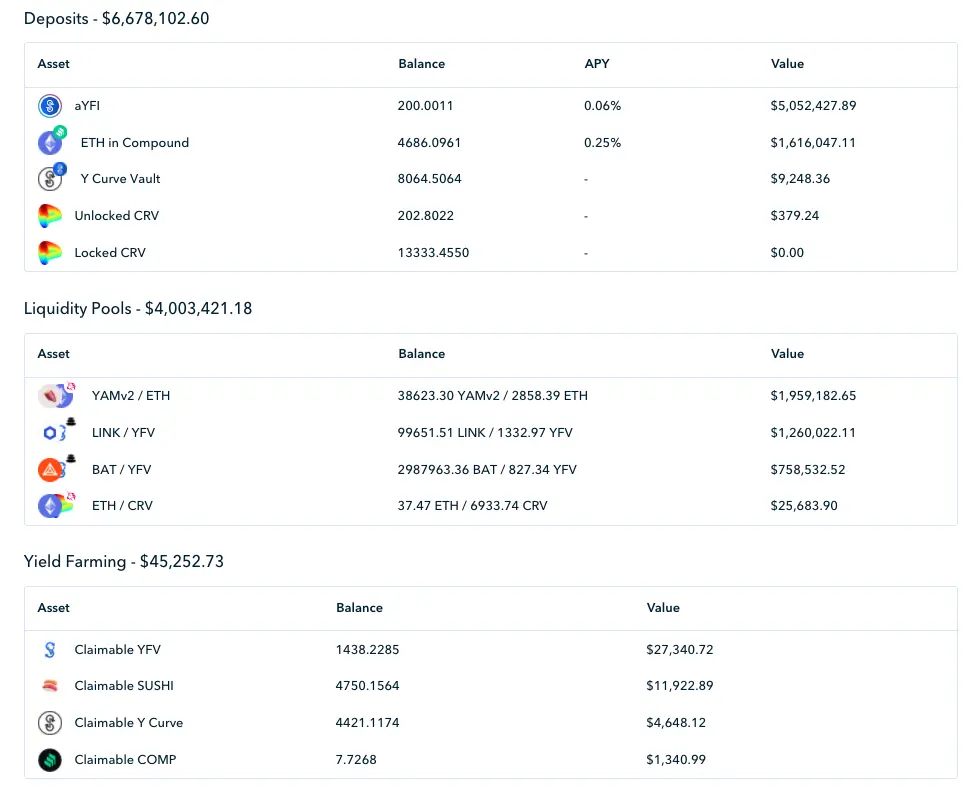Image resolution: width=980 pixels, height=792 pixels.
Task: Click the Claimable Y Curve icon
Action: tap(50, 723)
